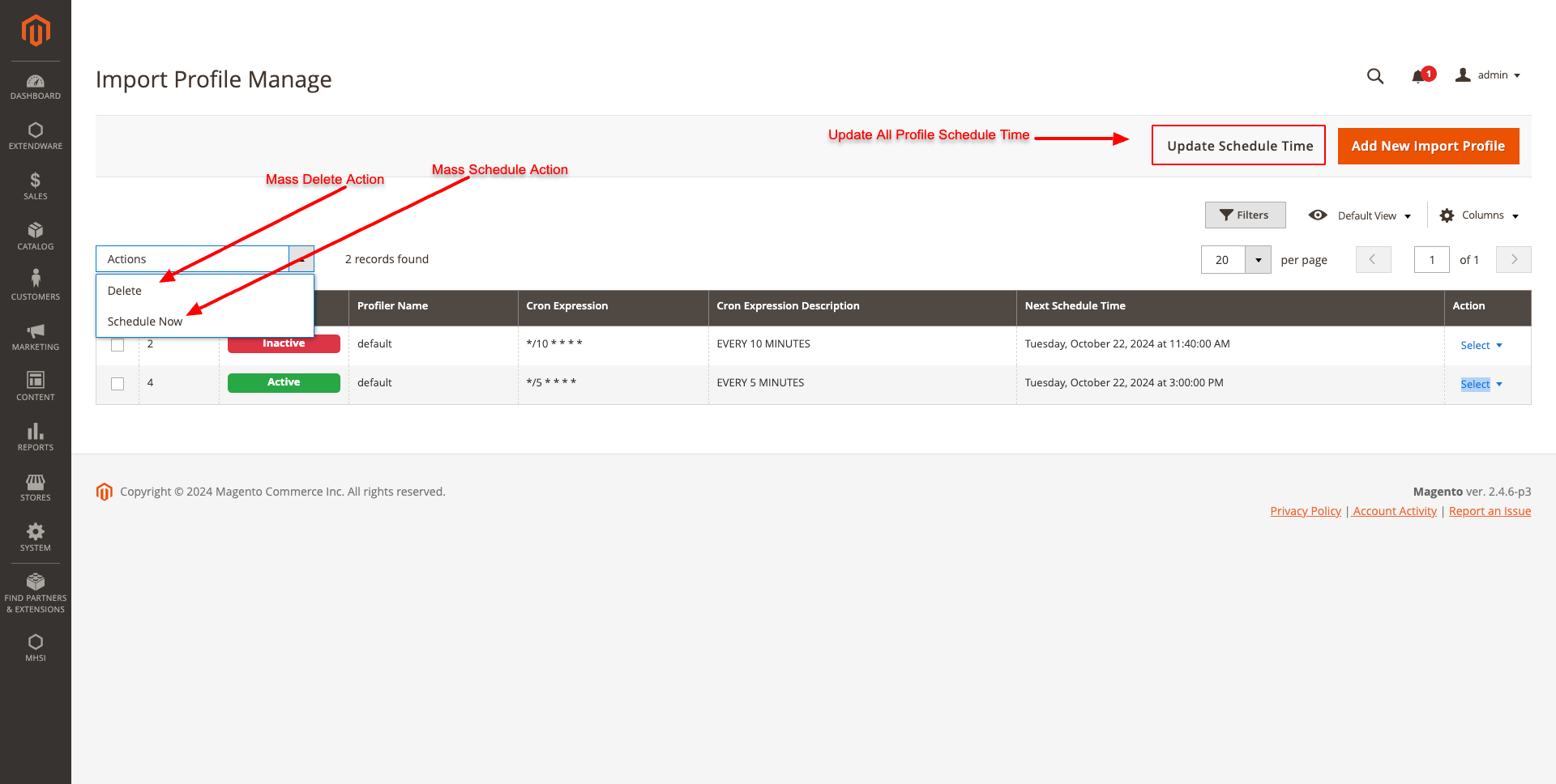The height and width of the screenshot is (784, 1556).
Task: Open the Columns settings dropdown
Action: (x=1479, y=215)
